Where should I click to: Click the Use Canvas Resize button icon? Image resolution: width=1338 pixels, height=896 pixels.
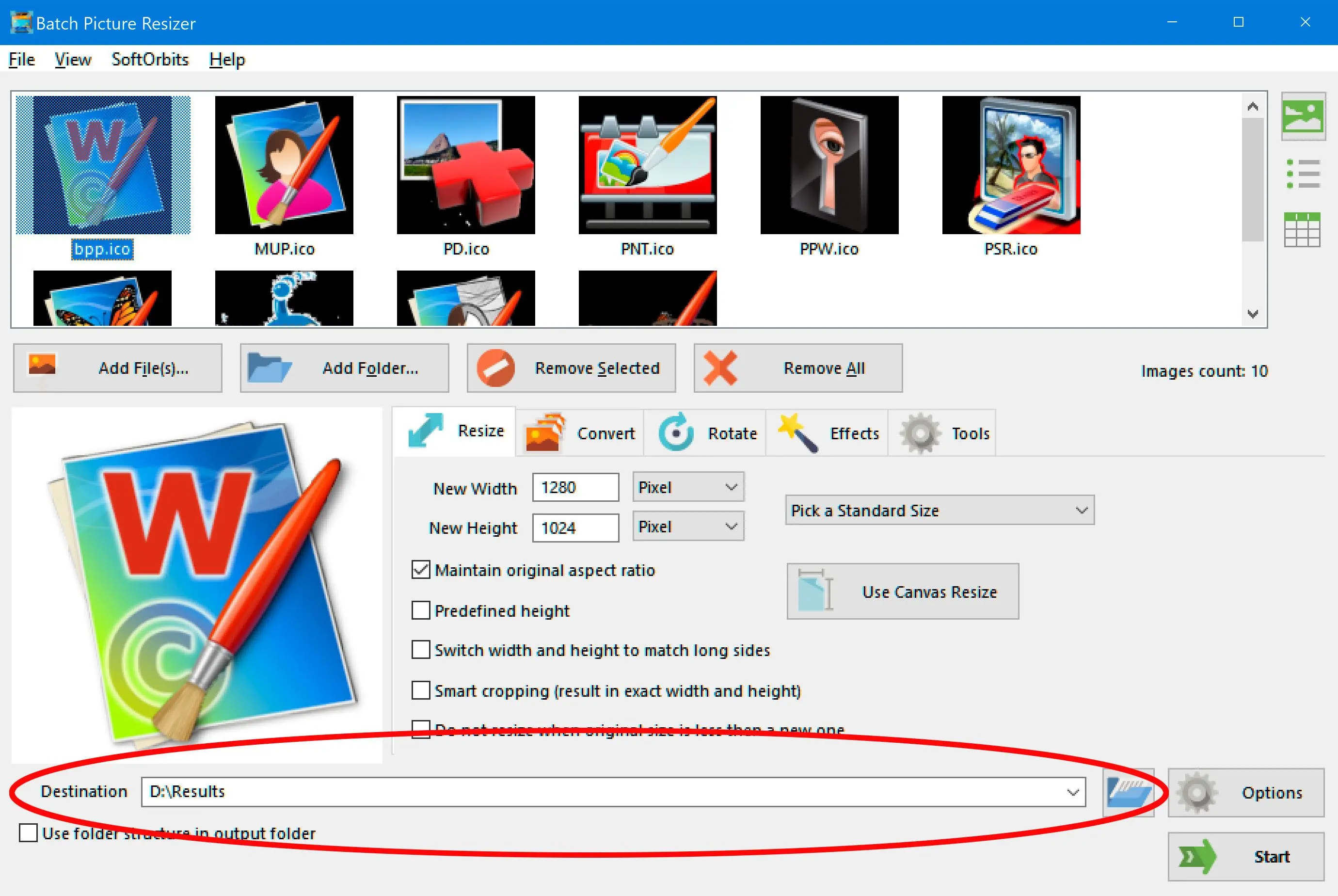pos(815,590)
